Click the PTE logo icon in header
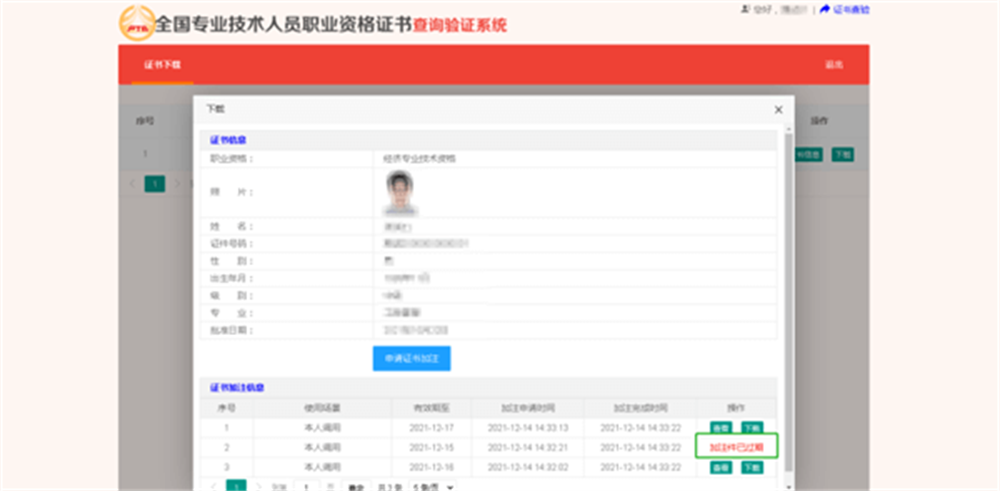The image size is (1000, 491). click(x=137, y=24)
